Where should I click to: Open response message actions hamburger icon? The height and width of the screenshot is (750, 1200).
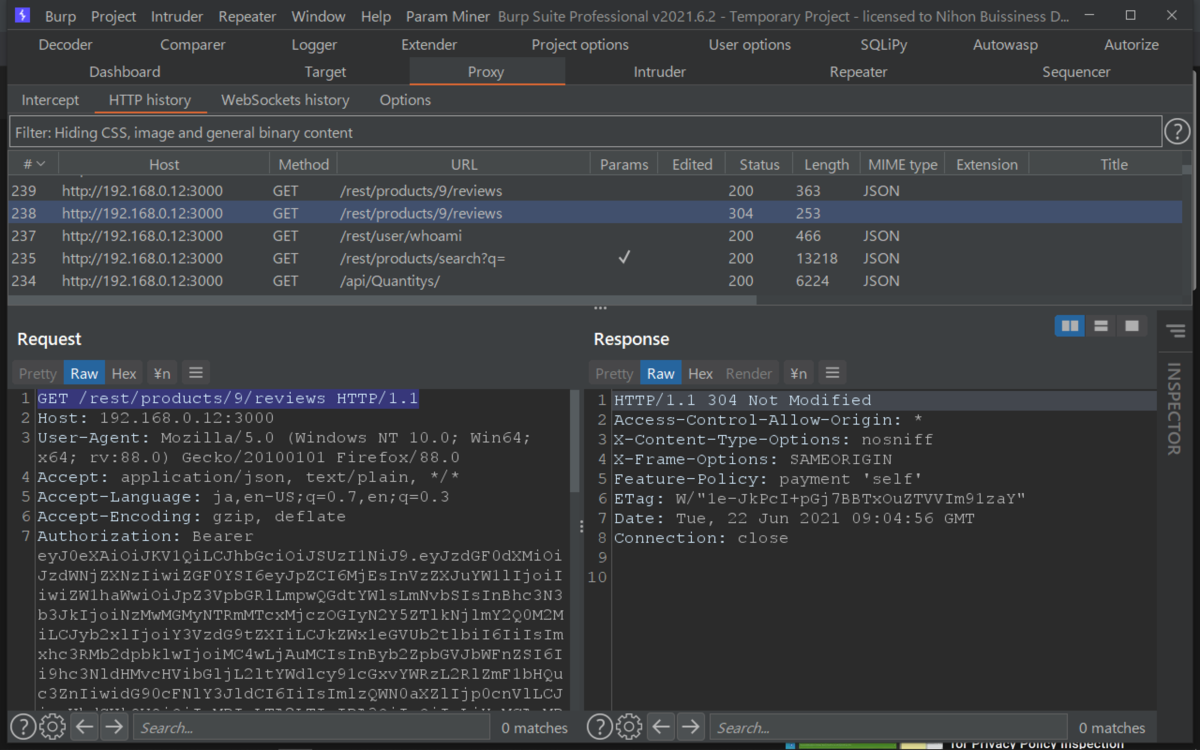(x=832, y=373)
